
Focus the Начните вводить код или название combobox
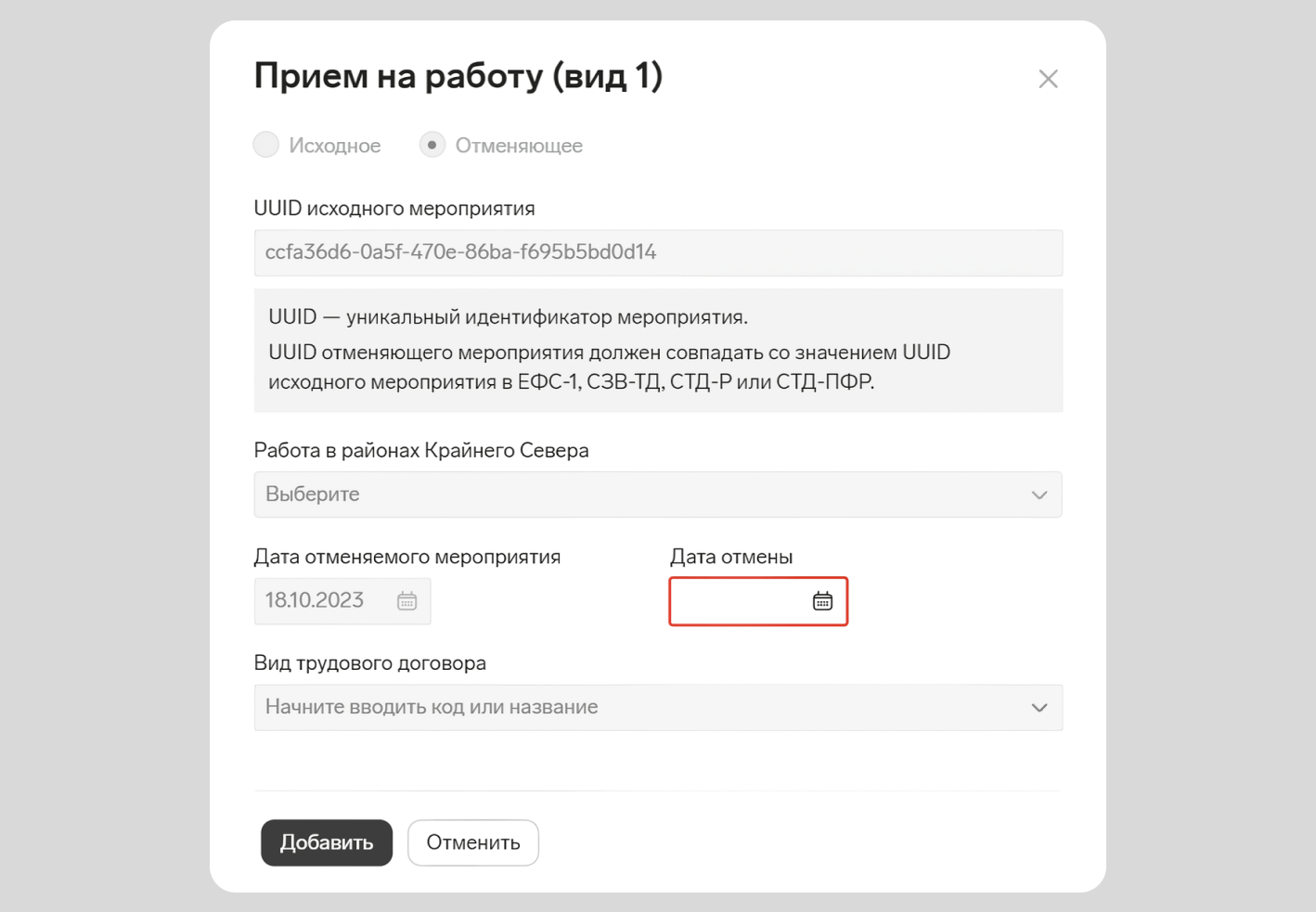tap(658, 708)
